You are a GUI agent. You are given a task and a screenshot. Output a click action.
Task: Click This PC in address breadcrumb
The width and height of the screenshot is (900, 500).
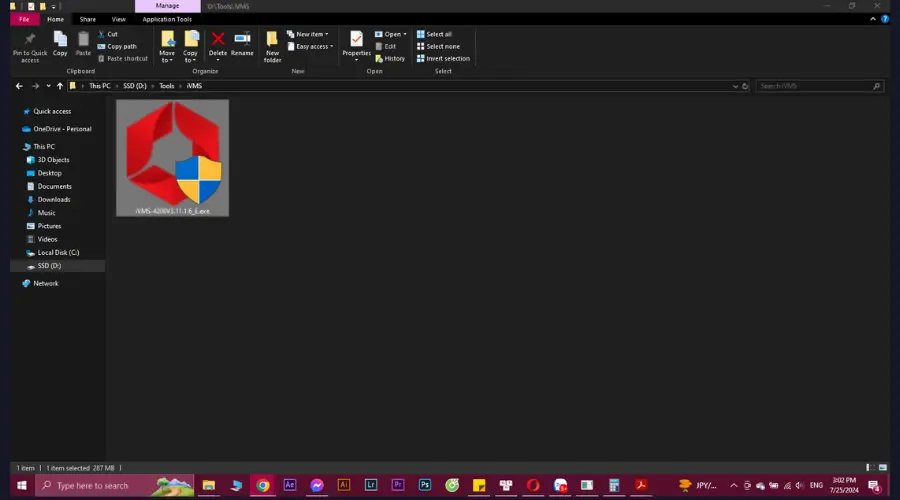pos(100,86)
